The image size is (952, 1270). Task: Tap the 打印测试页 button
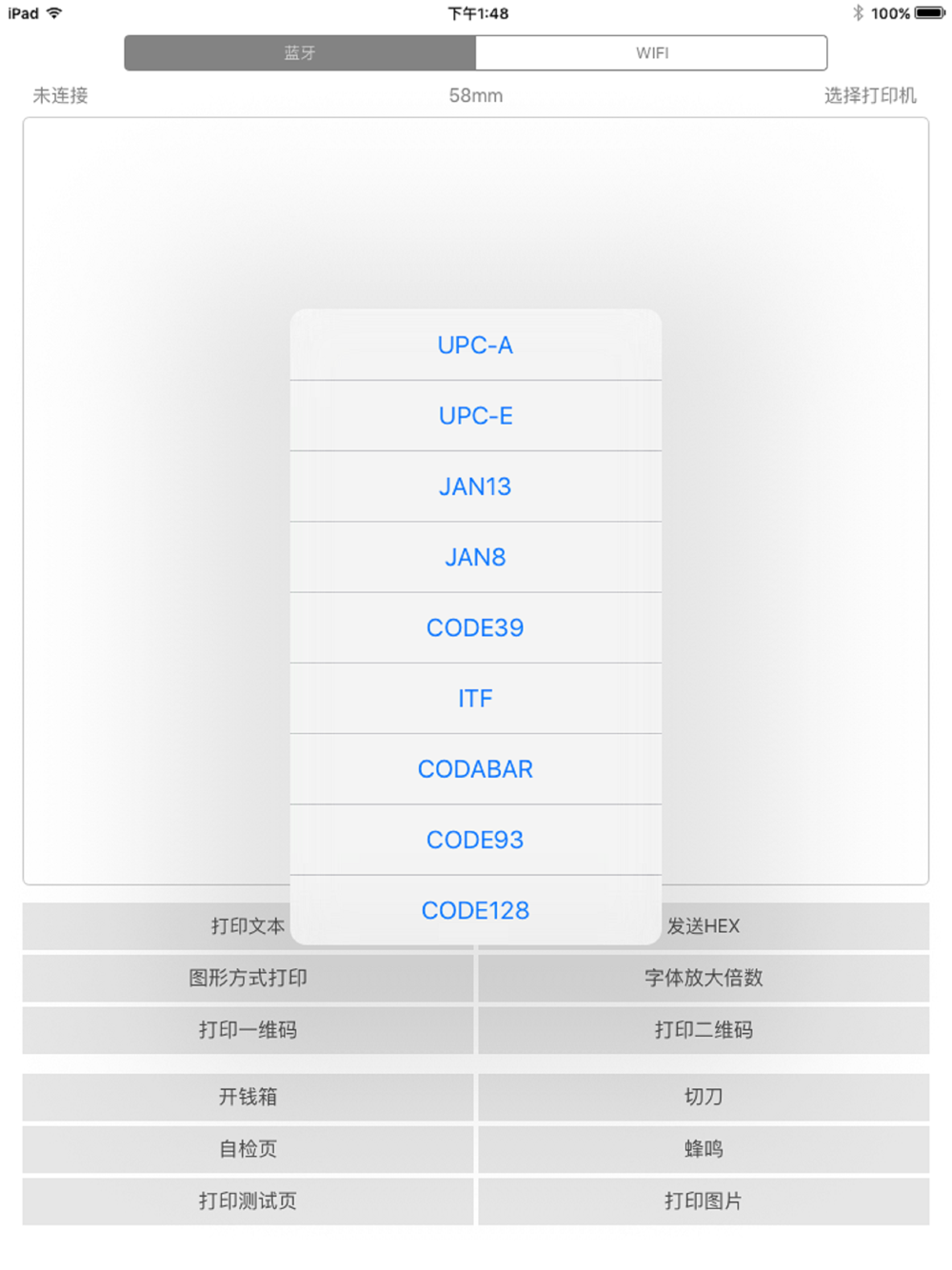pos(248,1201)
